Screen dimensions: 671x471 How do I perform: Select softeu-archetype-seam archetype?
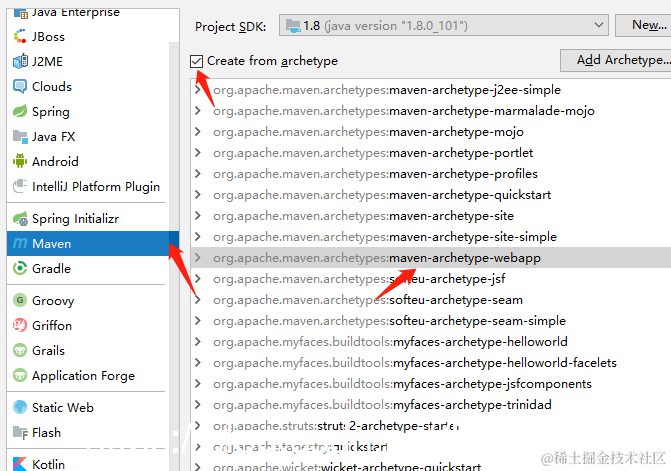pos(456,300)
